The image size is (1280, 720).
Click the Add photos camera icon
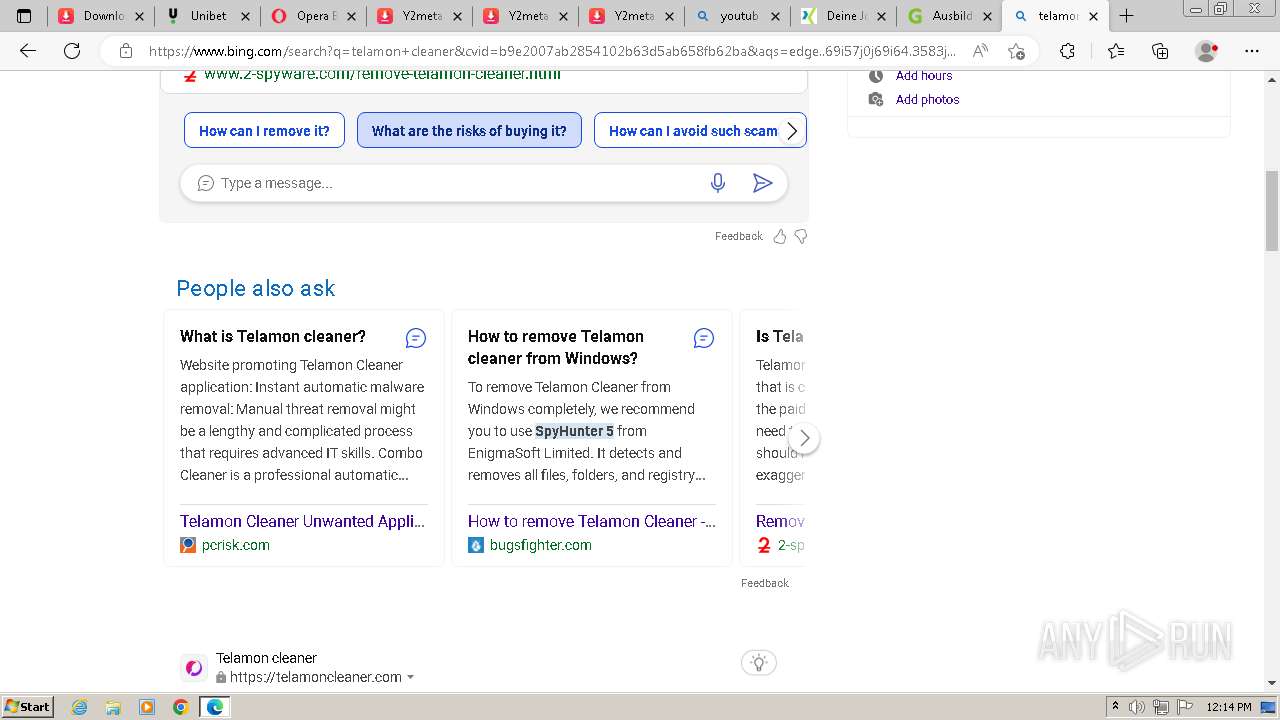pos(876,99)
